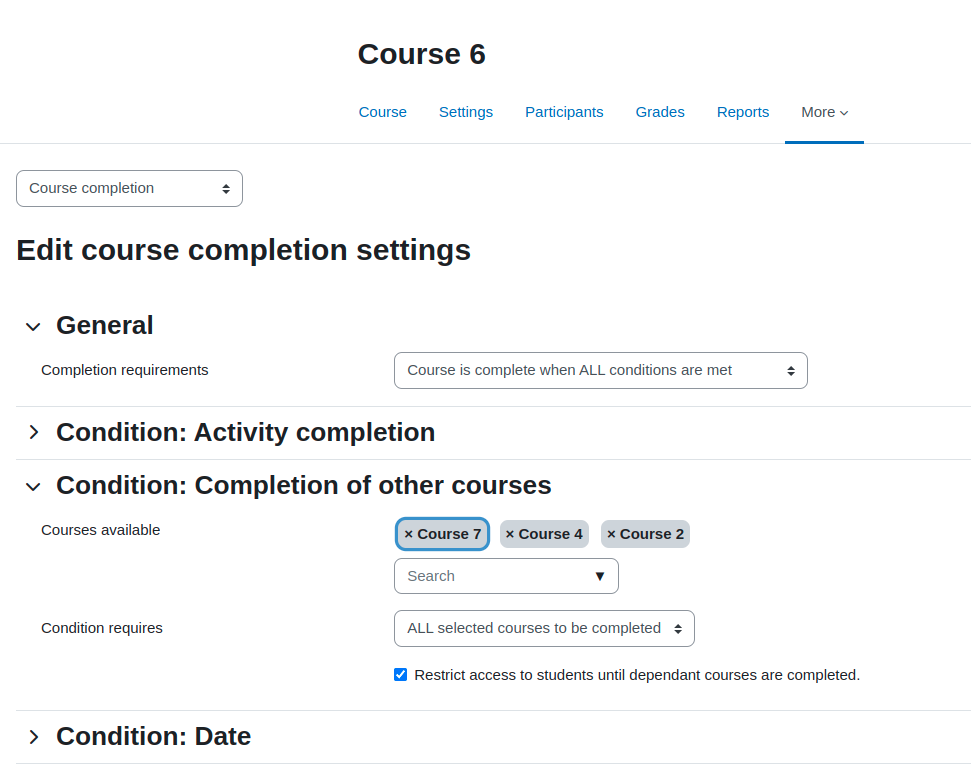
Task: Uncheck Restrict access to students checkbox
Action: click(x=401, y=674)
